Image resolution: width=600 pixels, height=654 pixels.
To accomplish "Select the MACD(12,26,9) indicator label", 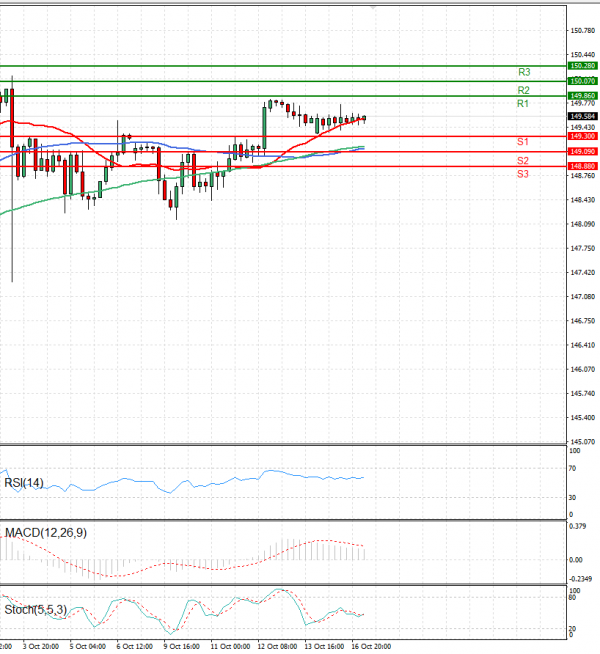I will (46, 533).
